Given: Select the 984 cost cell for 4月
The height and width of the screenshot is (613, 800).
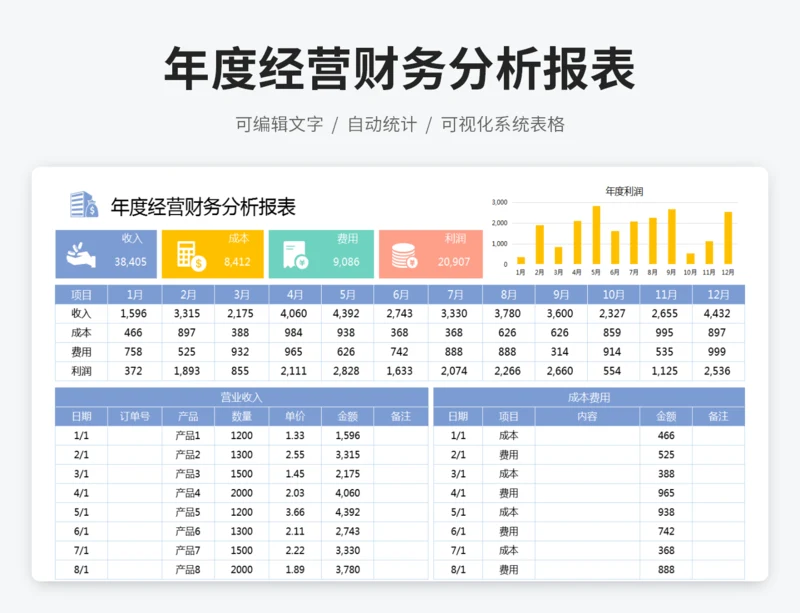Looking at the screenshot, I should [x=294, y=333].
